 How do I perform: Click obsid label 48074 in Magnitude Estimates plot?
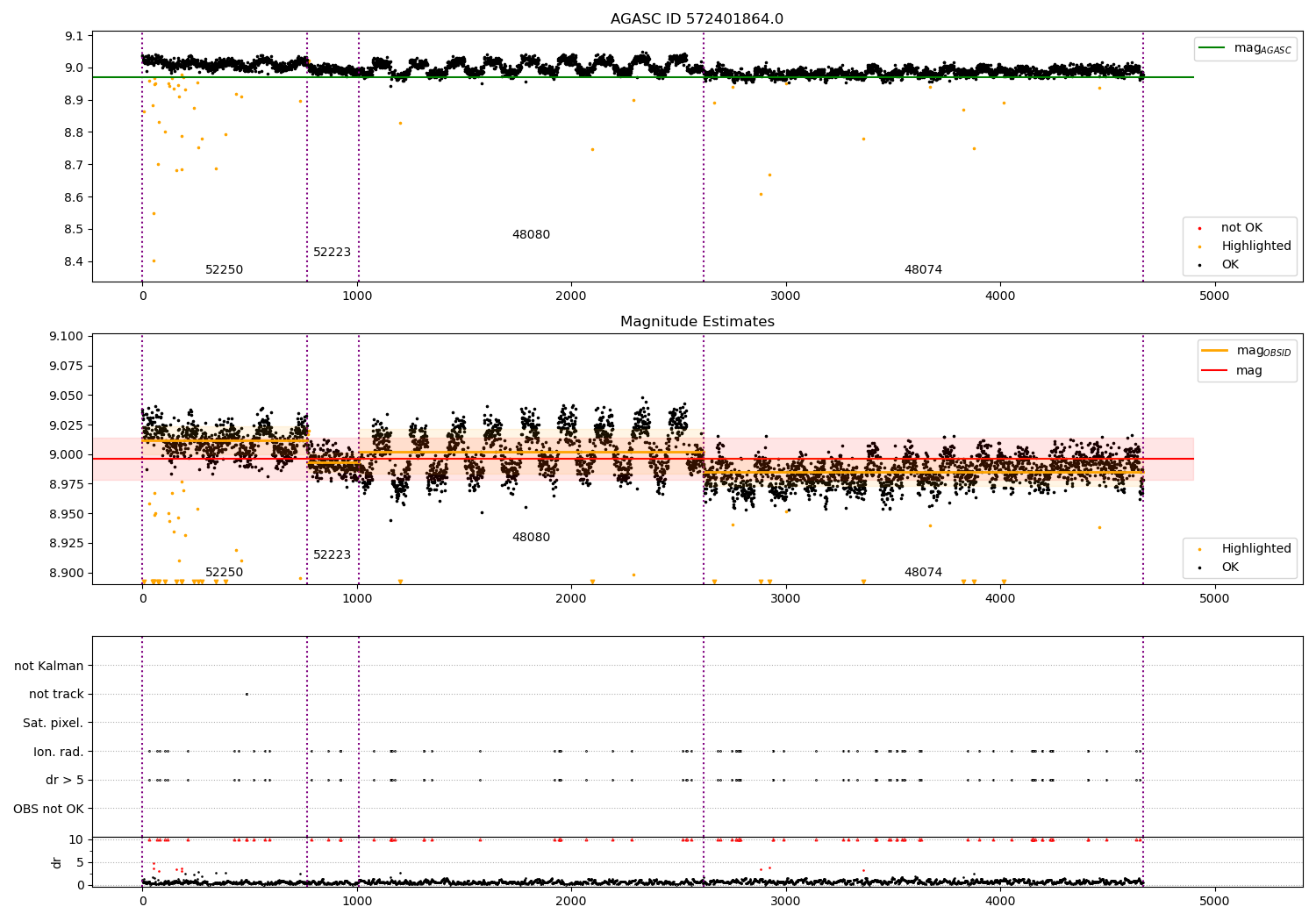923,573
